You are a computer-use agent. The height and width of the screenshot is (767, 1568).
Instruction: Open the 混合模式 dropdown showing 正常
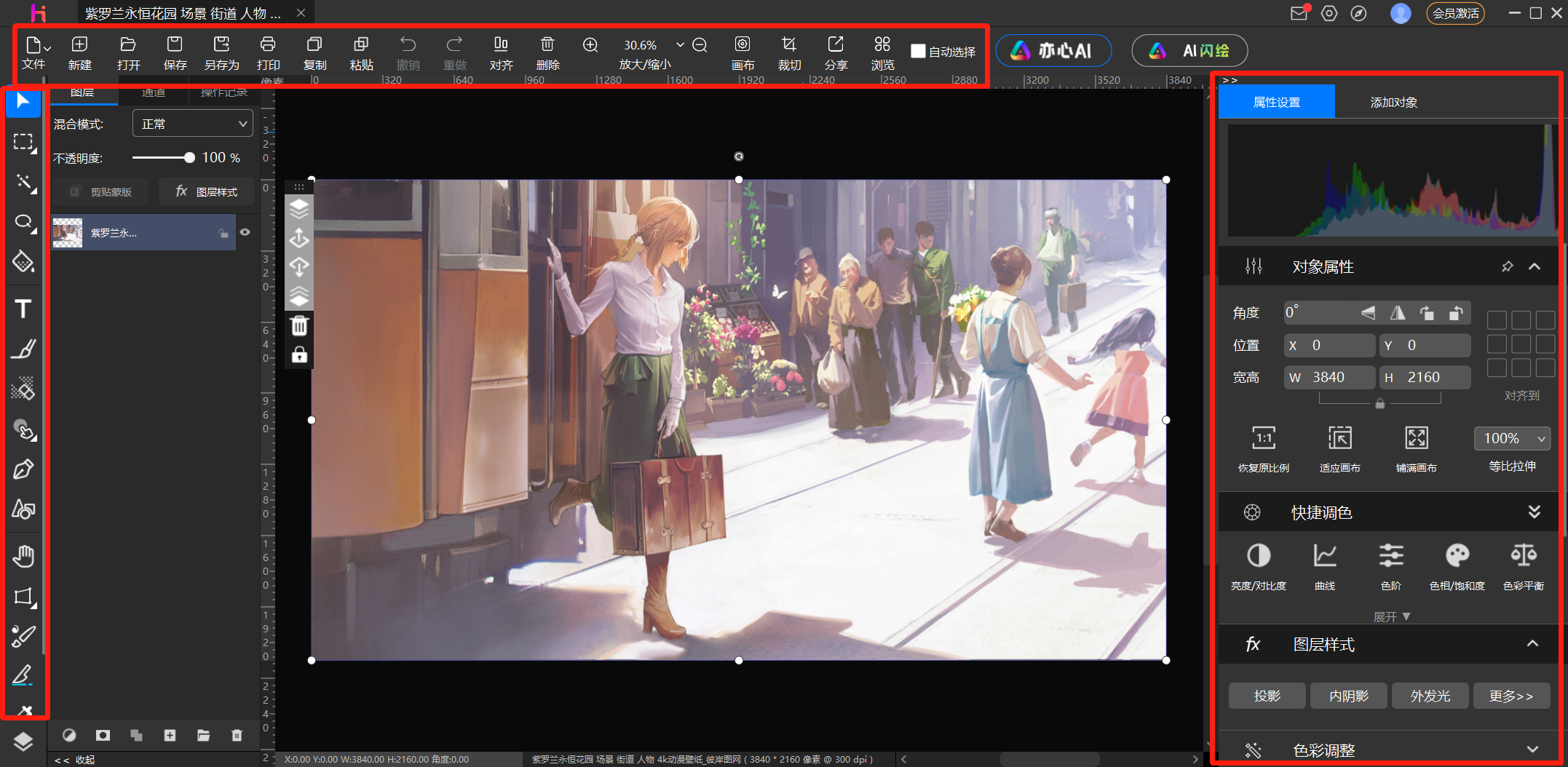coord(192,124)
